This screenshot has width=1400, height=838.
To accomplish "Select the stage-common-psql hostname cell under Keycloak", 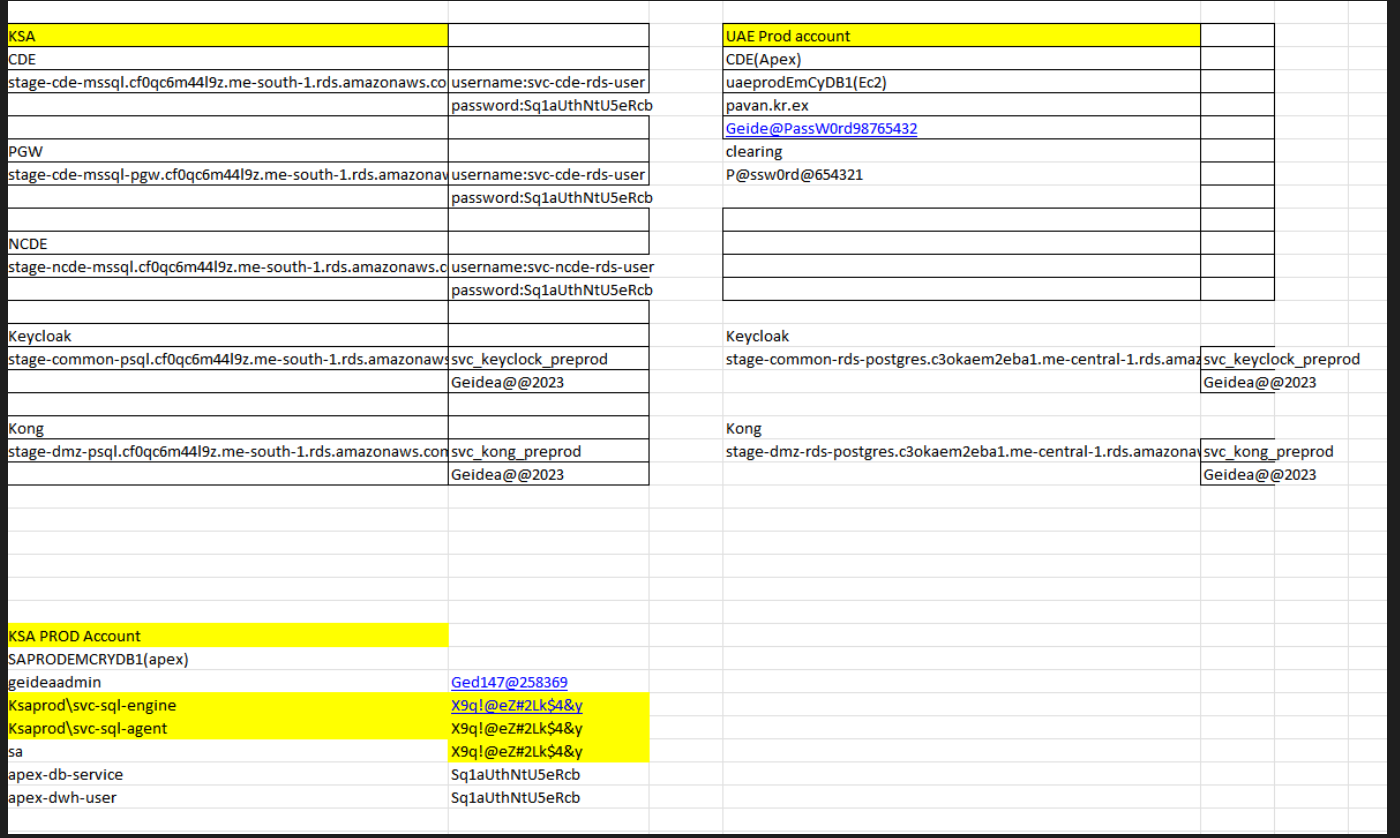I will (x=228, y=359).
